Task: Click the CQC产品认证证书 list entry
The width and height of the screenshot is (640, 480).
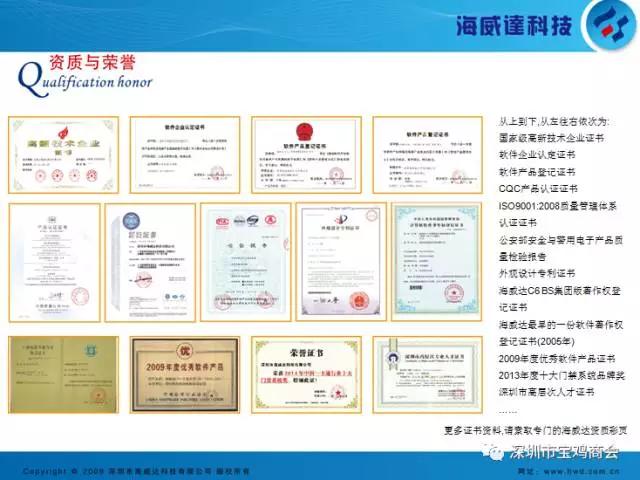Action: click(538, 188)
